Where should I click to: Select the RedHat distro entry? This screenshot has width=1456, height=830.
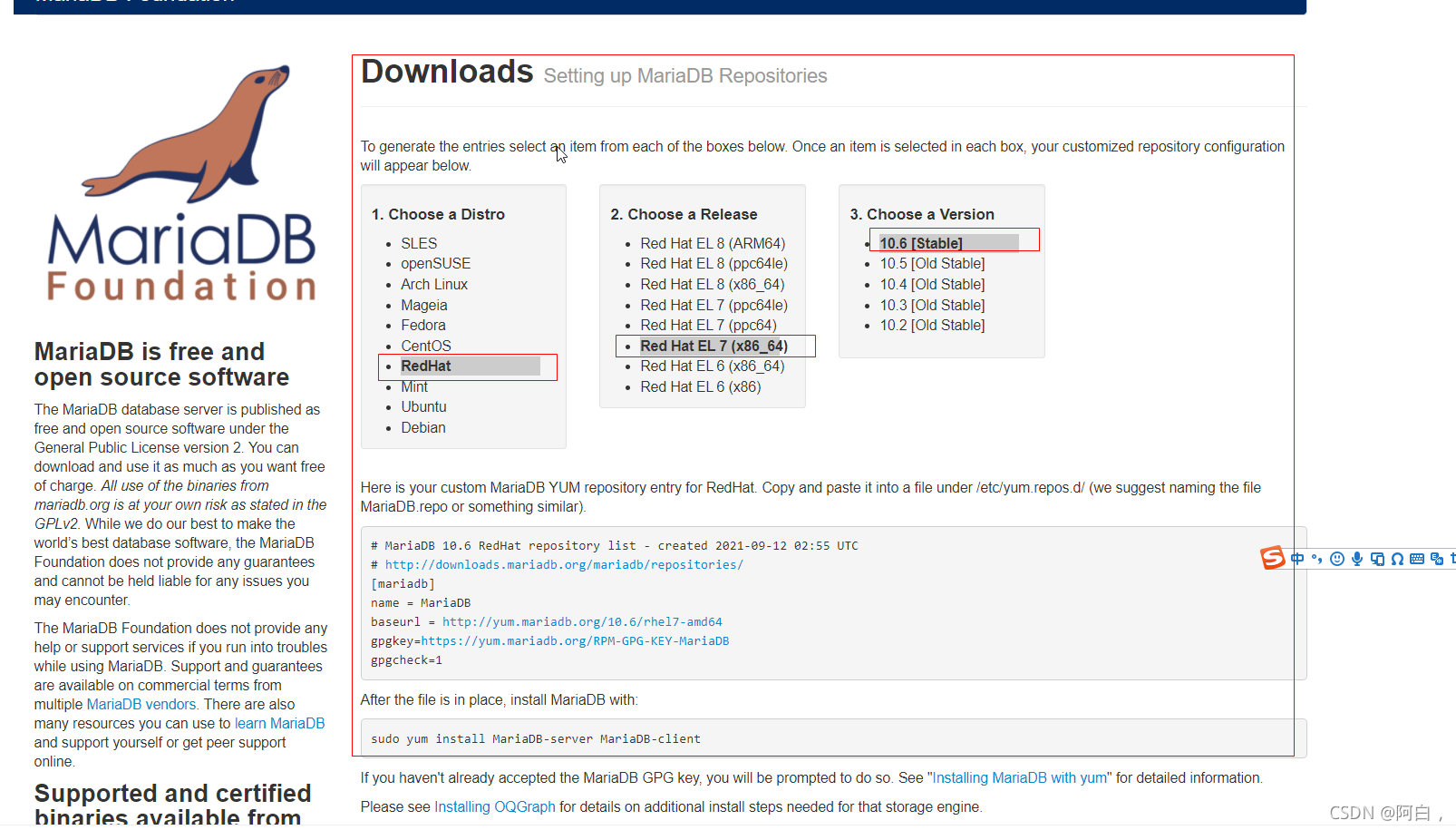(x=426, y=366)
